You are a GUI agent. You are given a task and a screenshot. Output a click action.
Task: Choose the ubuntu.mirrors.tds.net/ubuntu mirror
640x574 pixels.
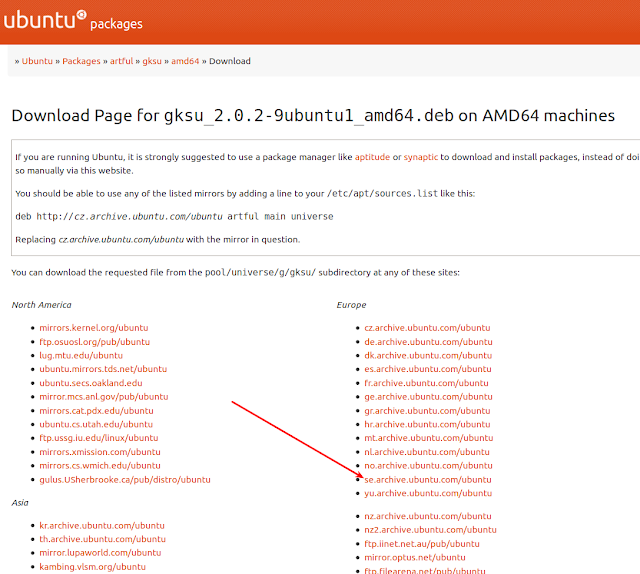click(103, 369)
